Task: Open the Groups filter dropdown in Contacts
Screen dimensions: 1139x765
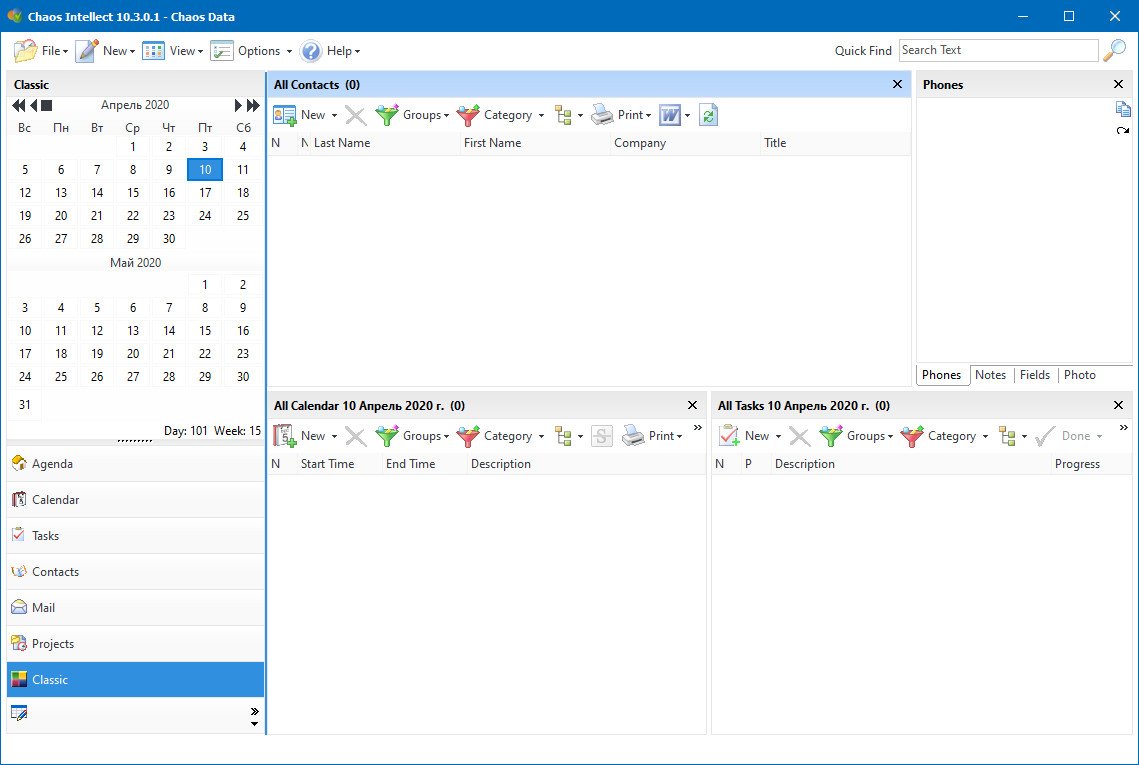Action: point(413,115)
